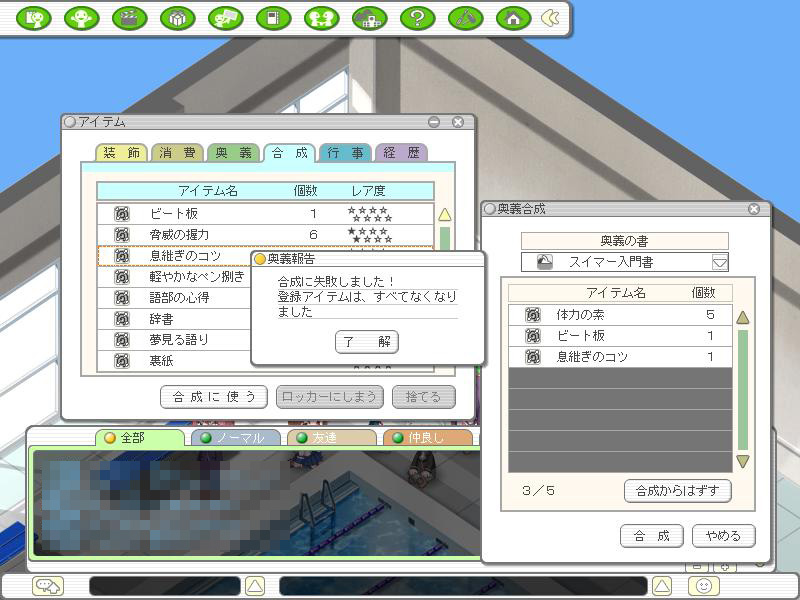Image resolution: width=800 pixels, height=600 pixels.
Task: Click the icon beside 辞書
Action: (122, 319)
